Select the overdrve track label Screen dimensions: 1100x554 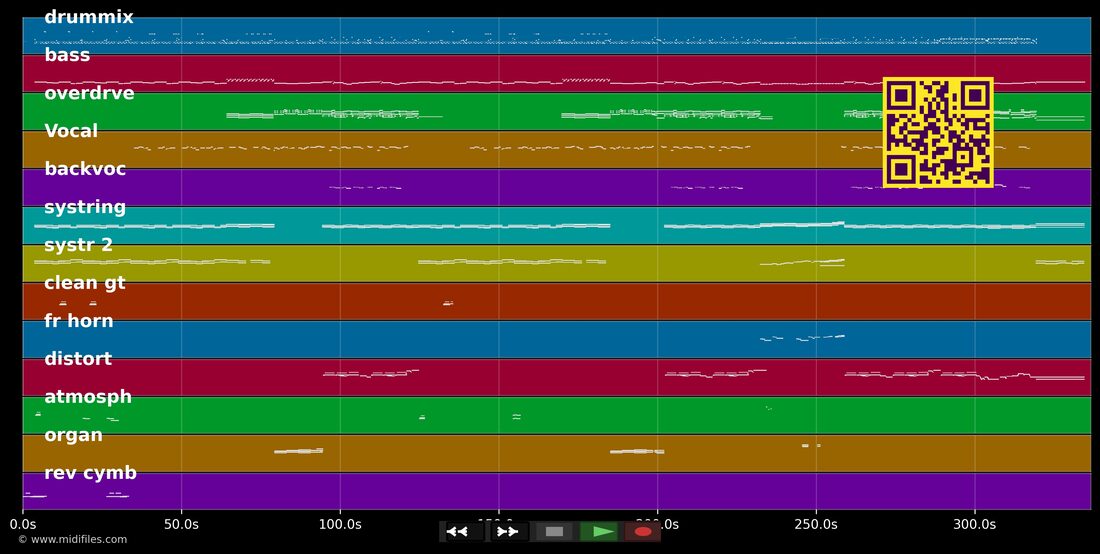click(89, 93)
